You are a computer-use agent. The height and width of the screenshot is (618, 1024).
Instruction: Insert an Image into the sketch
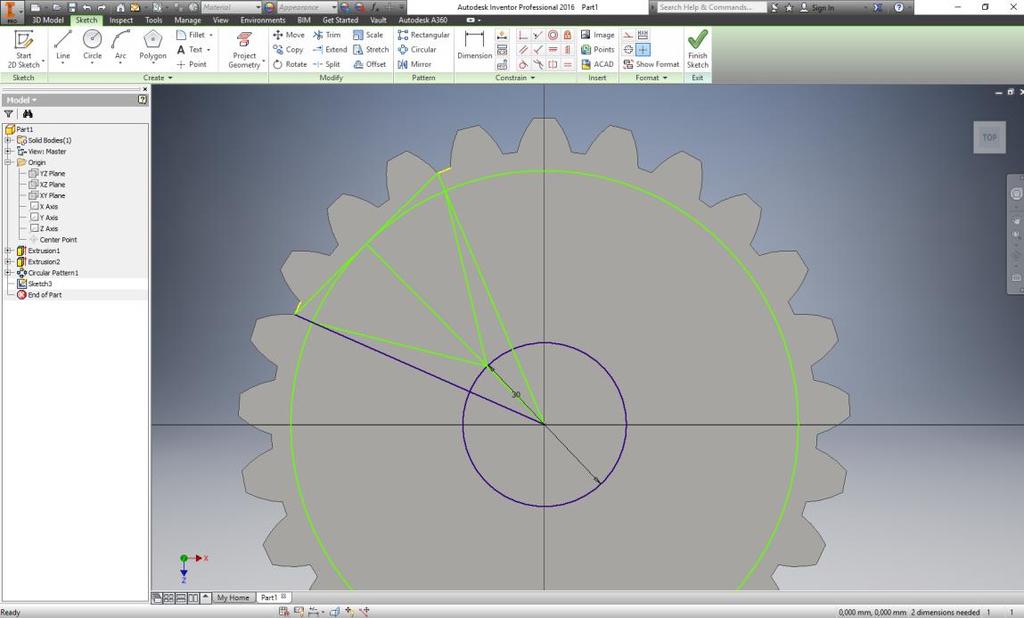(598, 35)
